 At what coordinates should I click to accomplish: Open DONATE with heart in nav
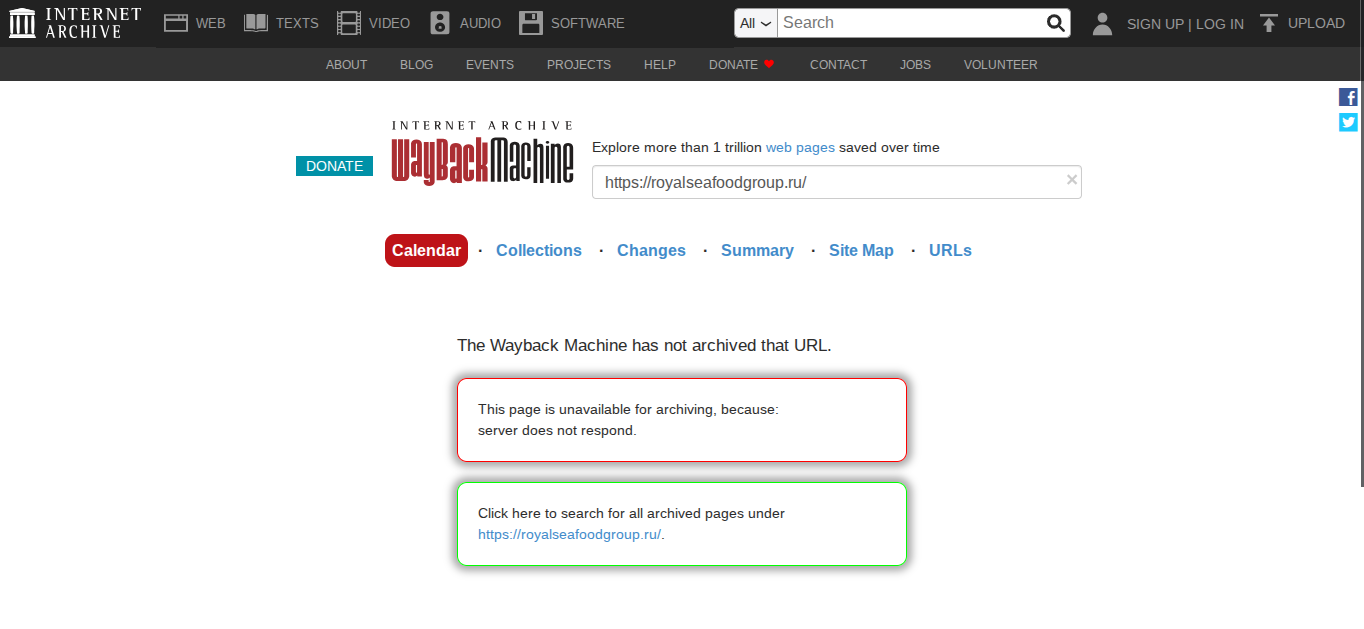pos(742,64)
